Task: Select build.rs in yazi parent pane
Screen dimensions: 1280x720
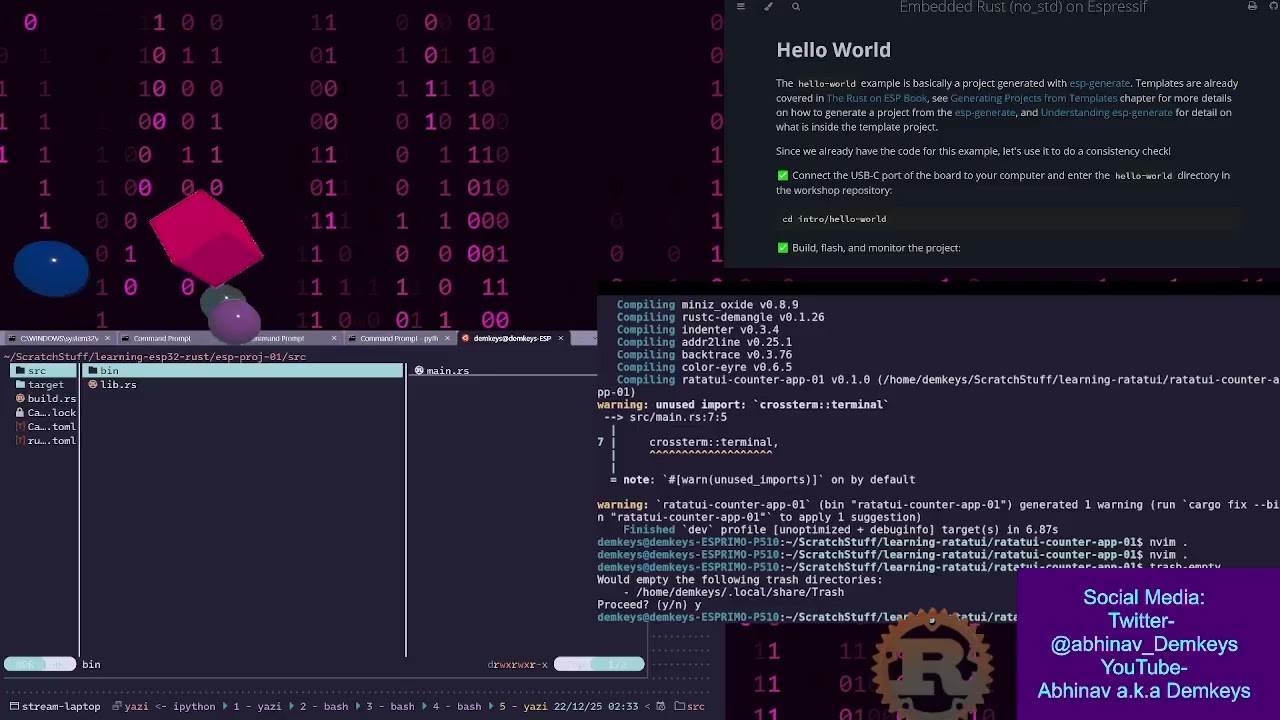Action: click(x=43, y=399)
